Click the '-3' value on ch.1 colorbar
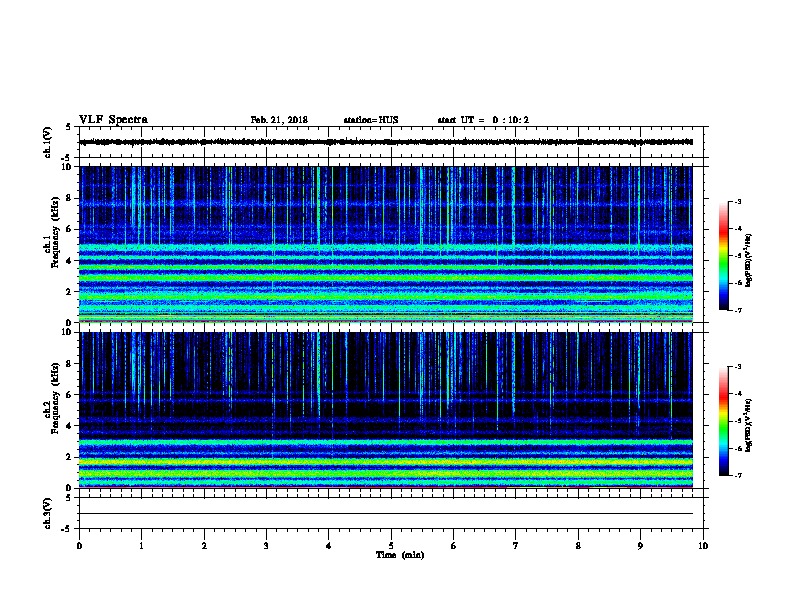Viewport: 792px width, 612px height. tap(737, 201)
